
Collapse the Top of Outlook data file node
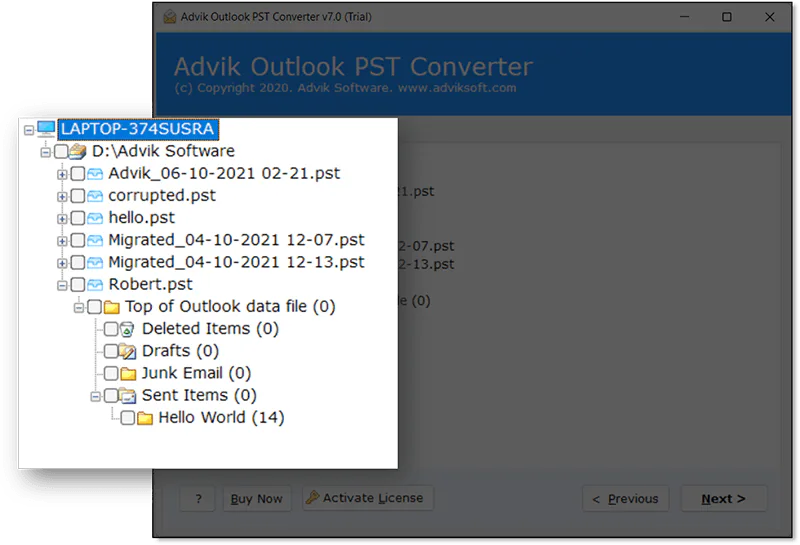click(79, 308)
